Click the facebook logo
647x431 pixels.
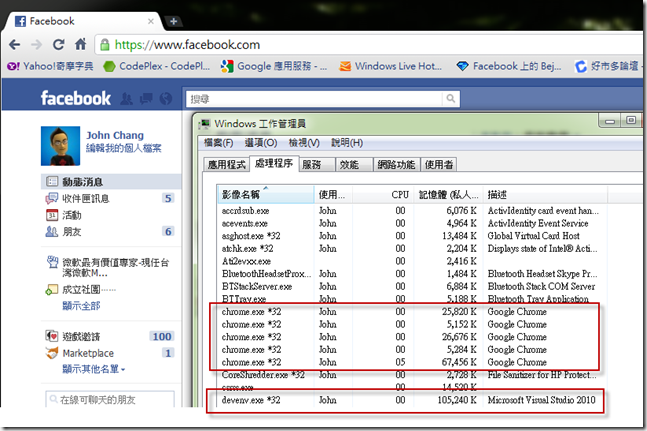coord(76,98)
